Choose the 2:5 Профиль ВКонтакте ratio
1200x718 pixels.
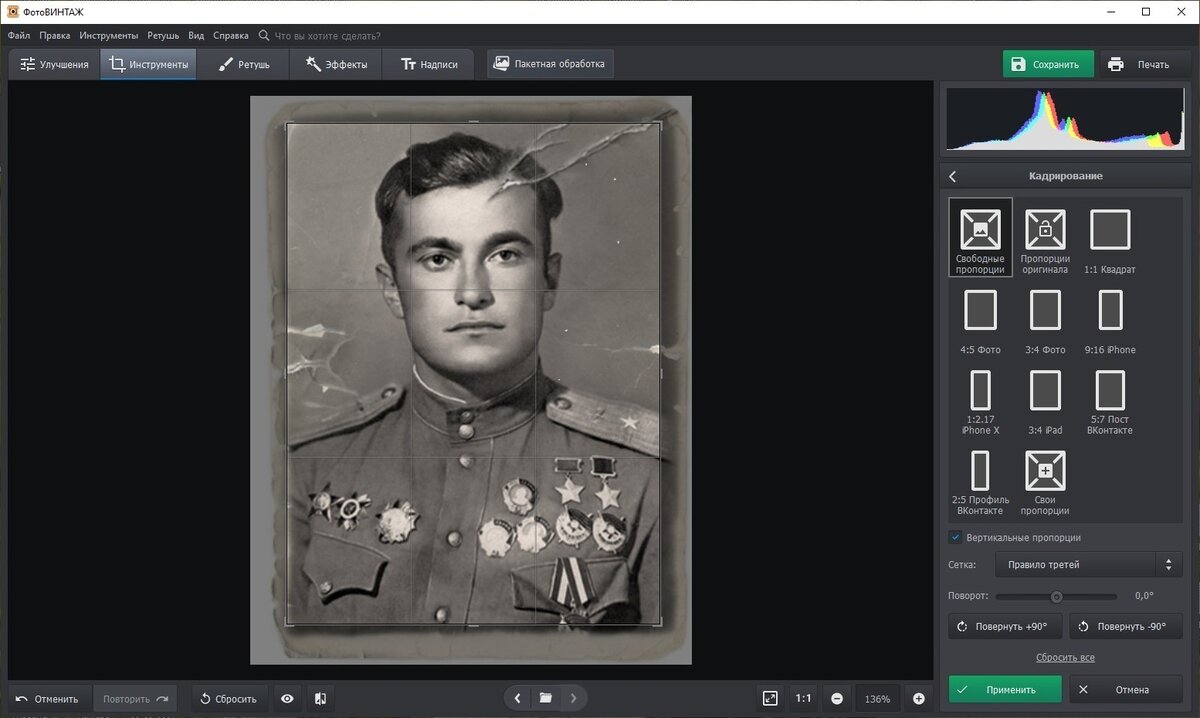(x=980, y=483)
